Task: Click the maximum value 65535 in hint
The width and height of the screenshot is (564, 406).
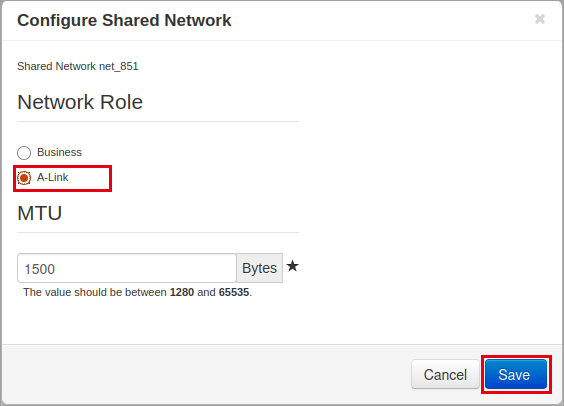Action: [x=234, y=292]
